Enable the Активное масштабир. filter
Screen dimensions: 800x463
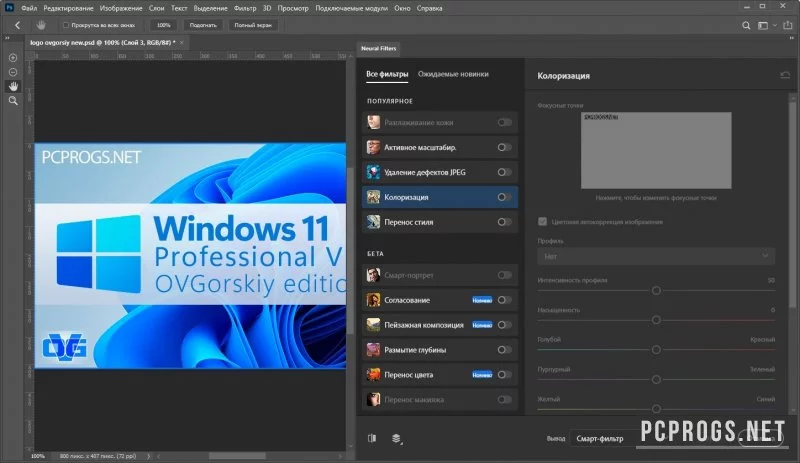click(x=505, y=148)
